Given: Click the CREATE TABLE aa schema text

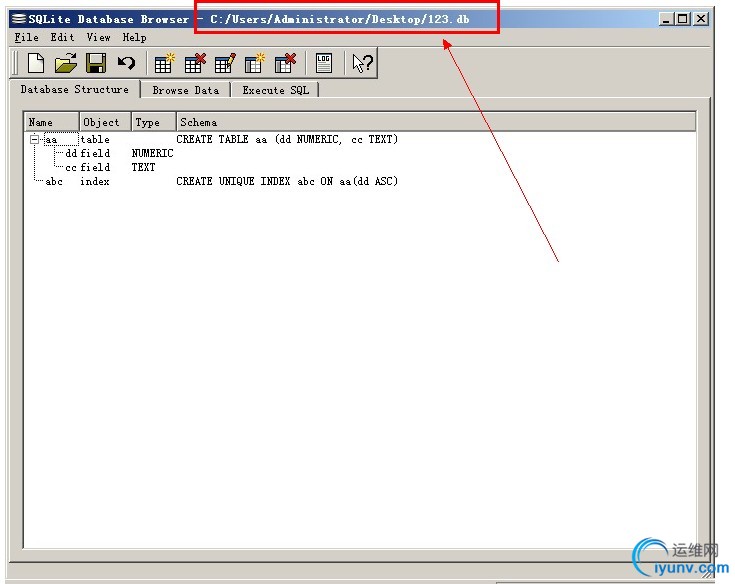Looking at the screenshot, I should (287, 139).
